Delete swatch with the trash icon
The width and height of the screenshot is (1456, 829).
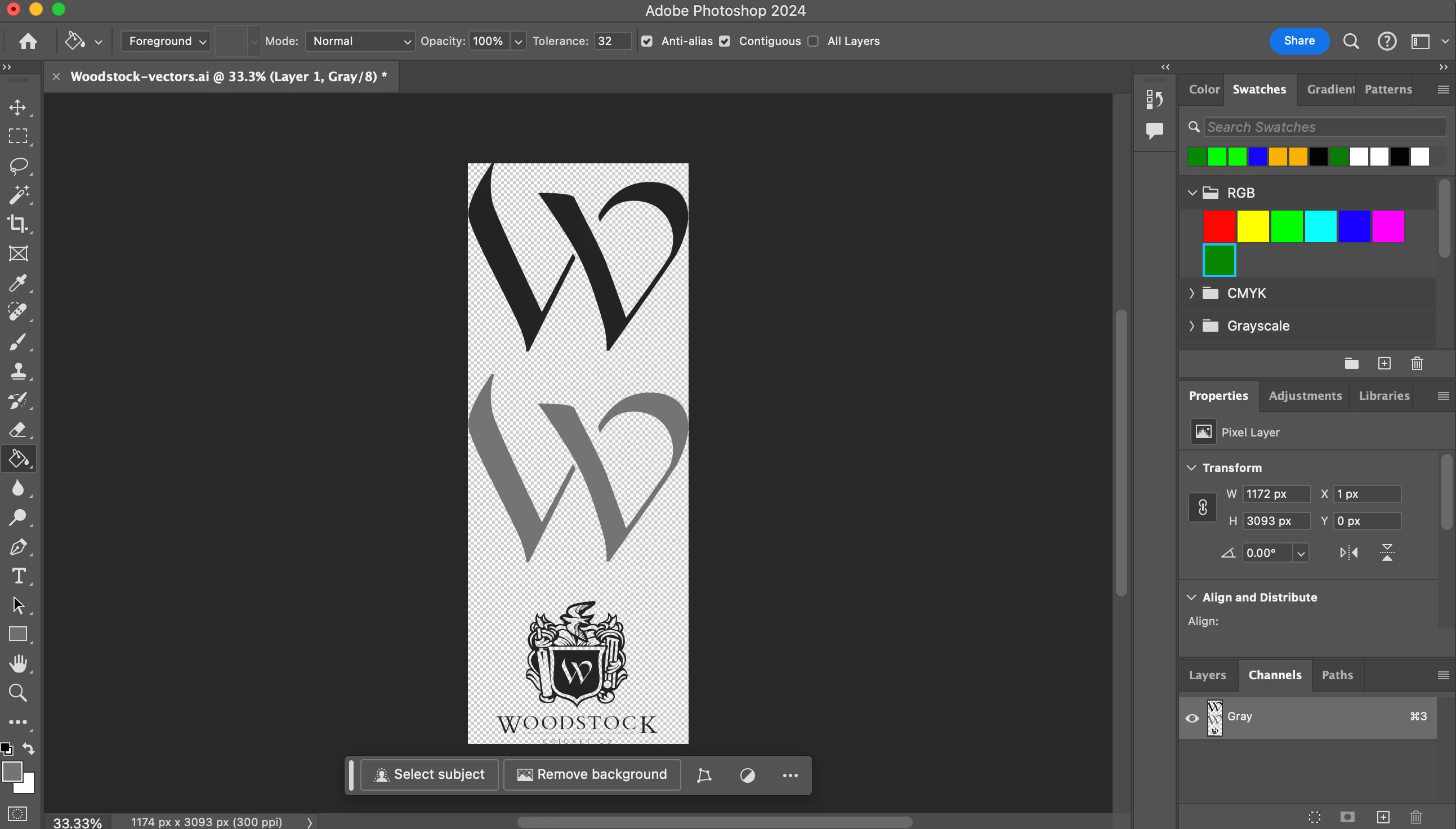[1417, 363]
